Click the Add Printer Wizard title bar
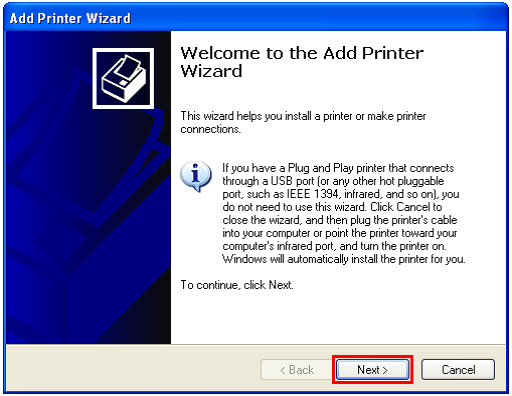 click(x=256, y=18)
